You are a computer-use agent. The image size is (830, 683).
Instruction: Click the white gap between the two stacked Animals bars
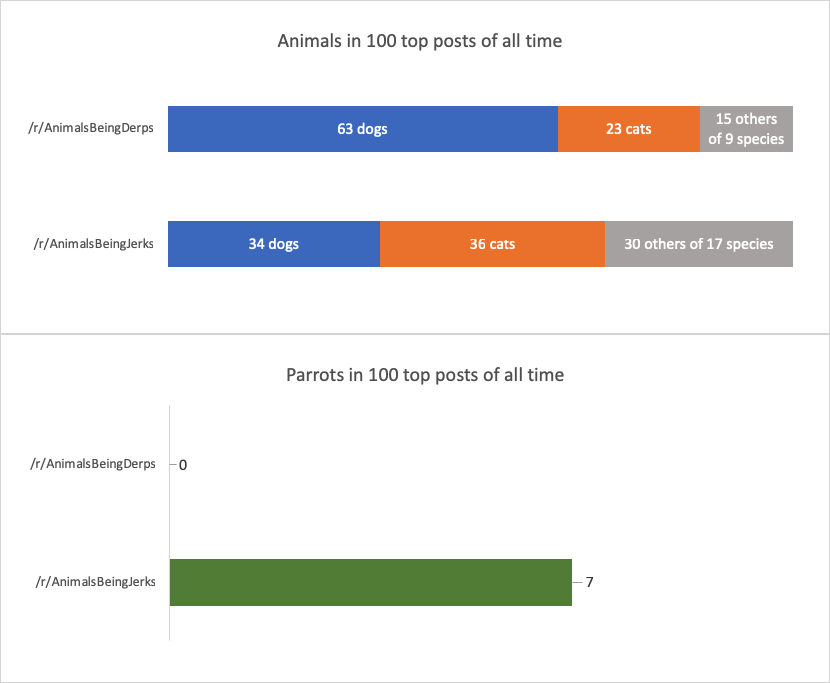coord(480,187)
